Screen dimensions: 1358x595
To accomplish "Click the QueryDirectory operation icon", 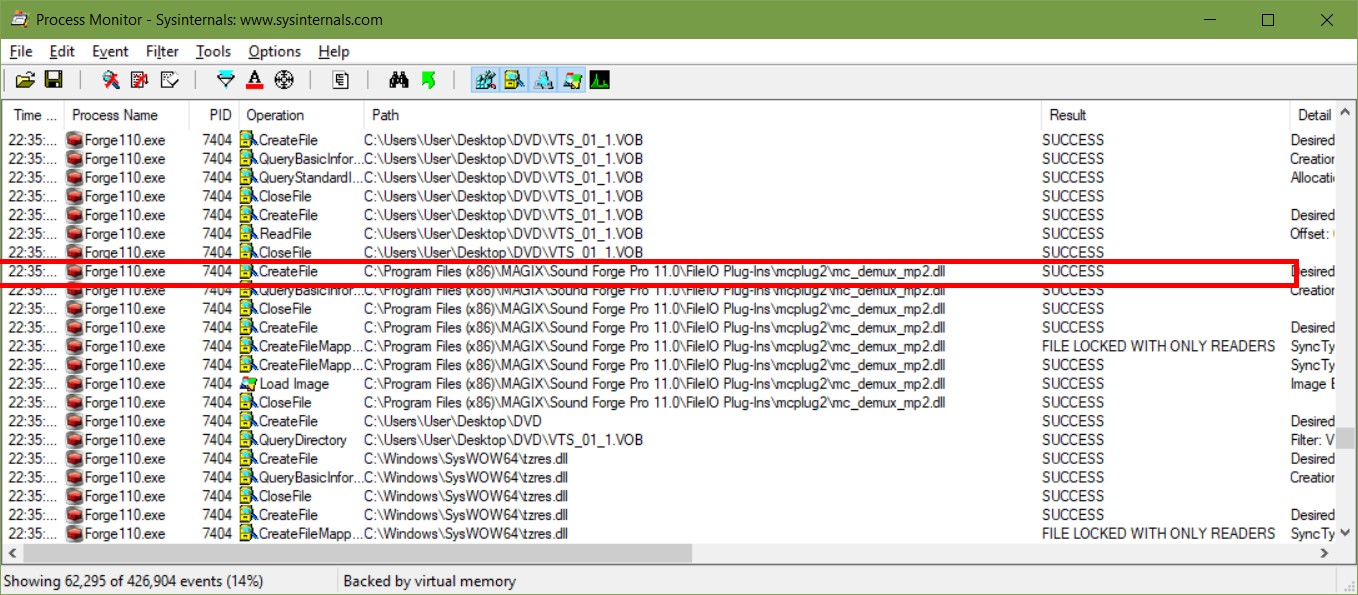I will 249,440.
